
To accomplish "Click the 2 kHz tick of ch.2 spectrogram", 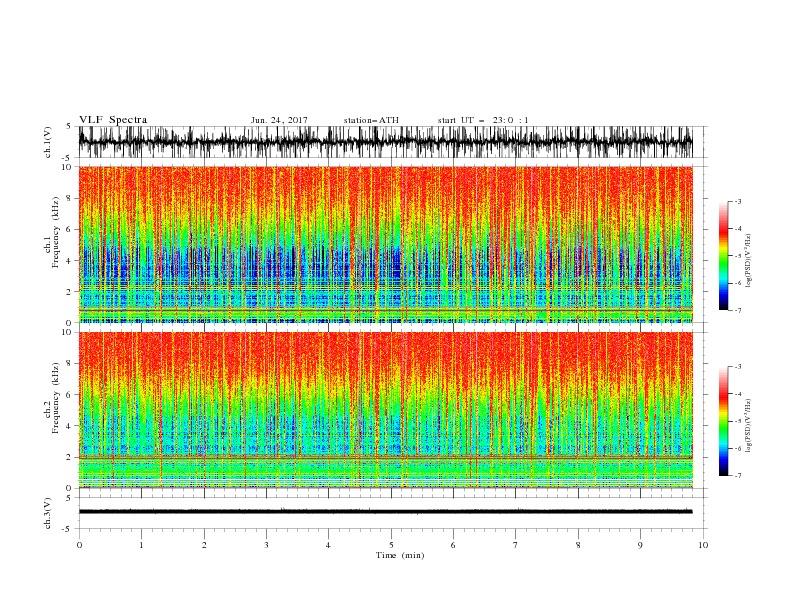I will coord(69,457).
